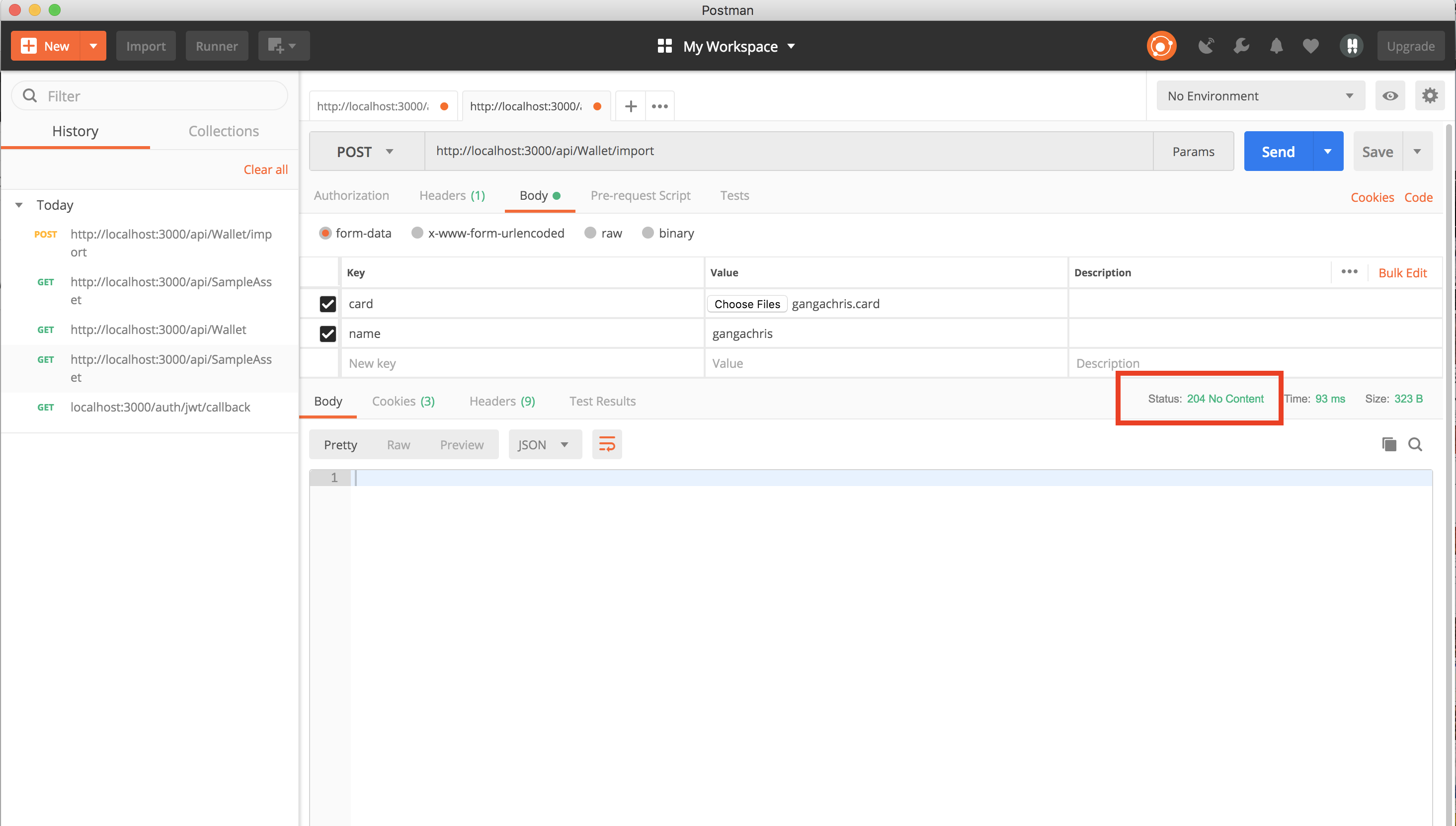Open the Pre-request Script tab
The image size is (1456, 826).
(641, 195)
